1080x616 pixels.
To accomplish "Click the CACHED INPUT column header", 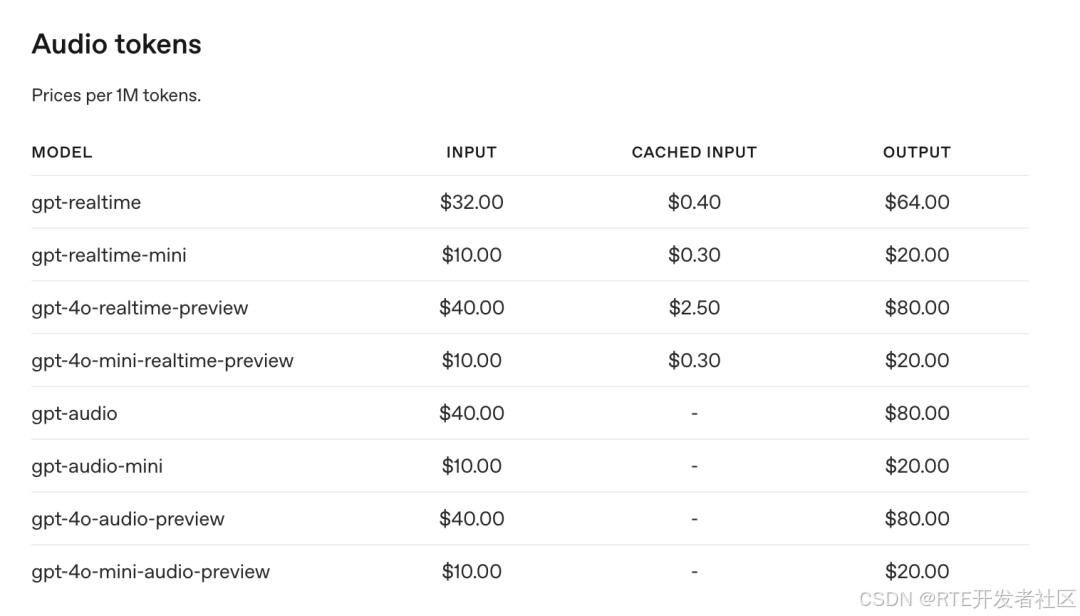I will (694, 152).
